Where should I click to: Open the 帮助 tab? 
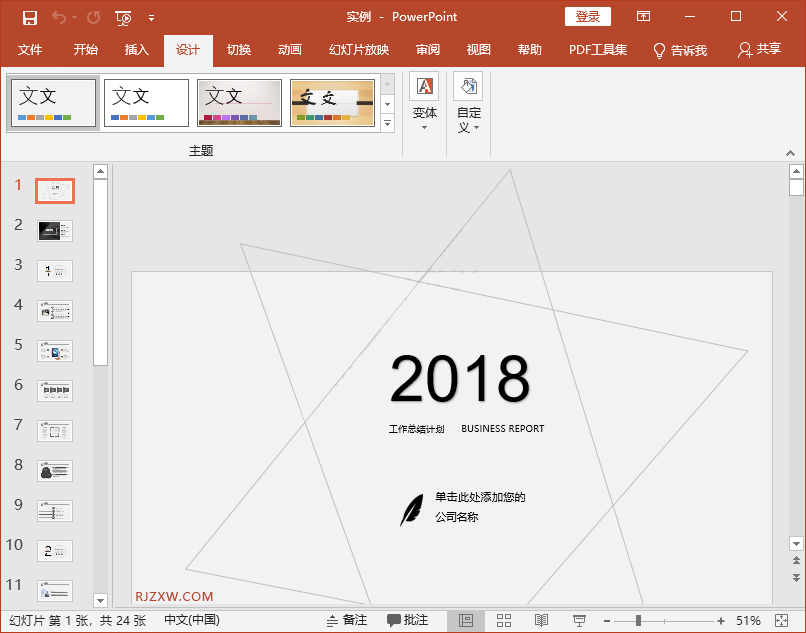pyautogui.click(x=529, y=50)
